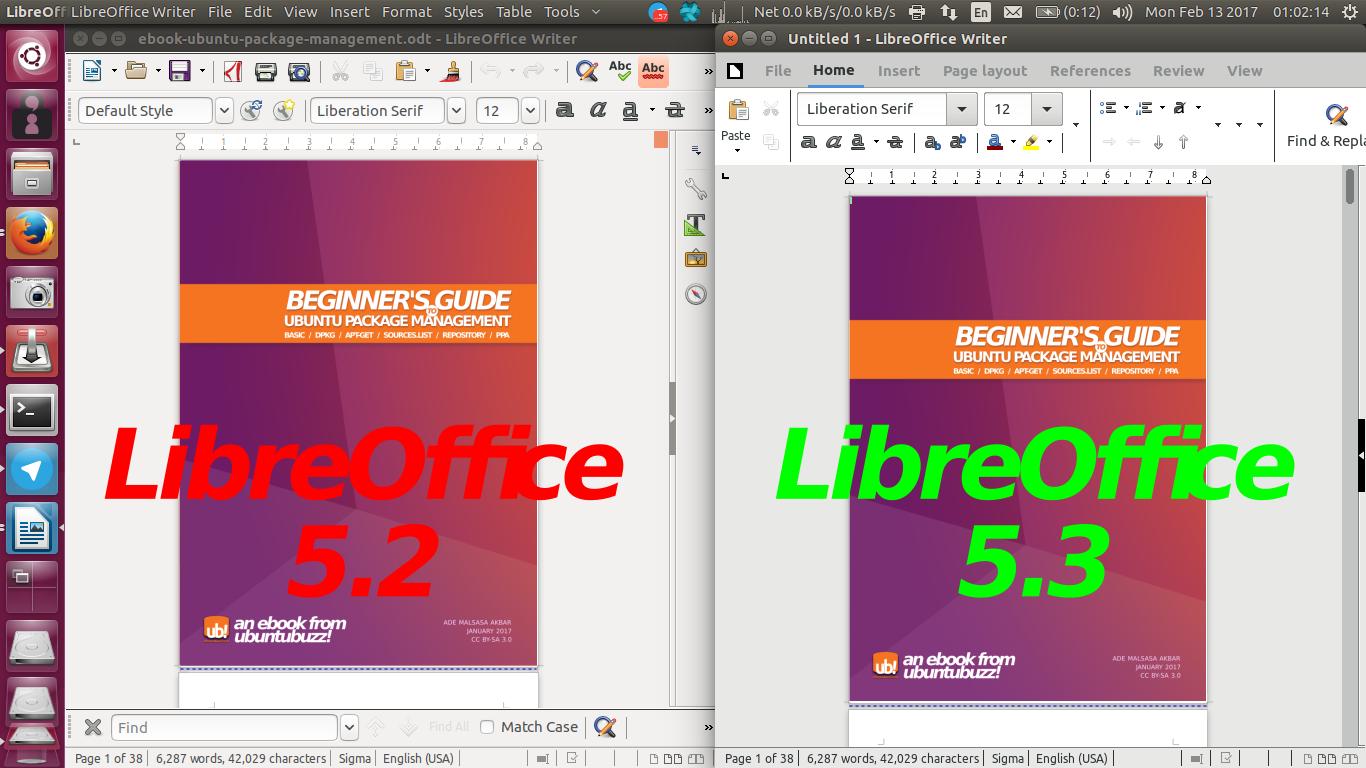Viewport: 1366px width, 768px height.
Task: Click Find & Replace button in right Writer
Action: click(1326, 126)
